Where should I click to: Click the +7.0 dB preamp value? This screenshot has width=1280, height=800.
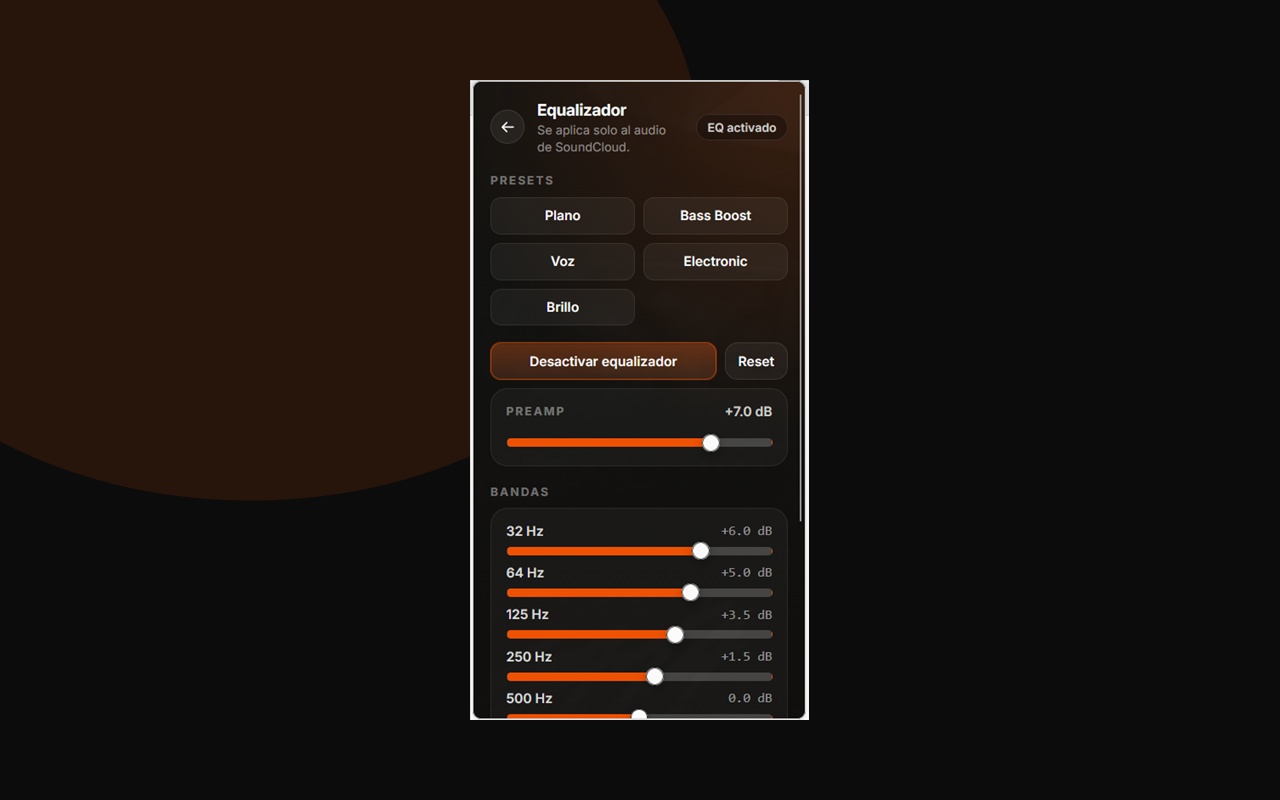point(748,412)
